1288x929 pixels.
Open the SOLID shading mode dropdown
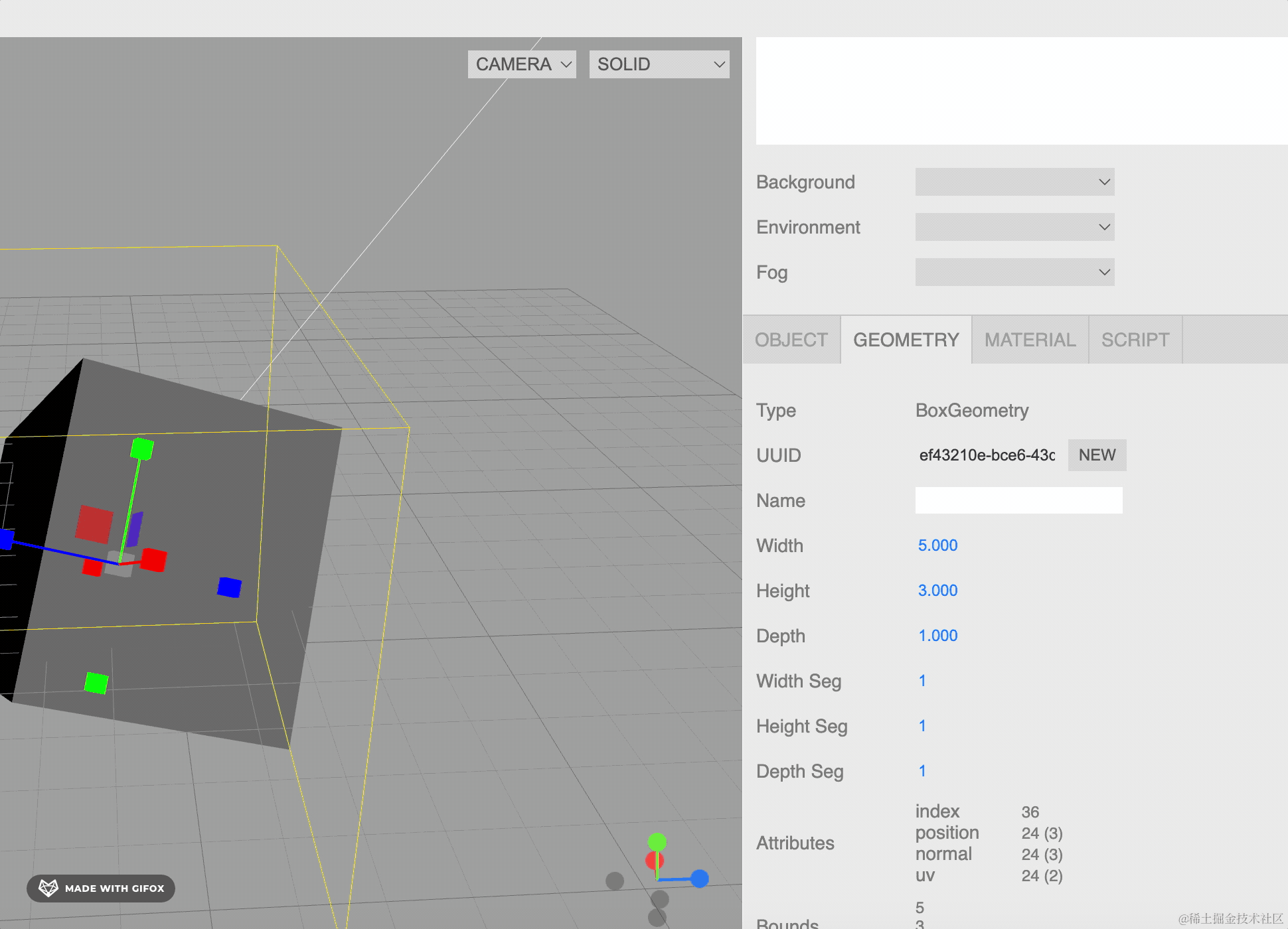(659, 64)
